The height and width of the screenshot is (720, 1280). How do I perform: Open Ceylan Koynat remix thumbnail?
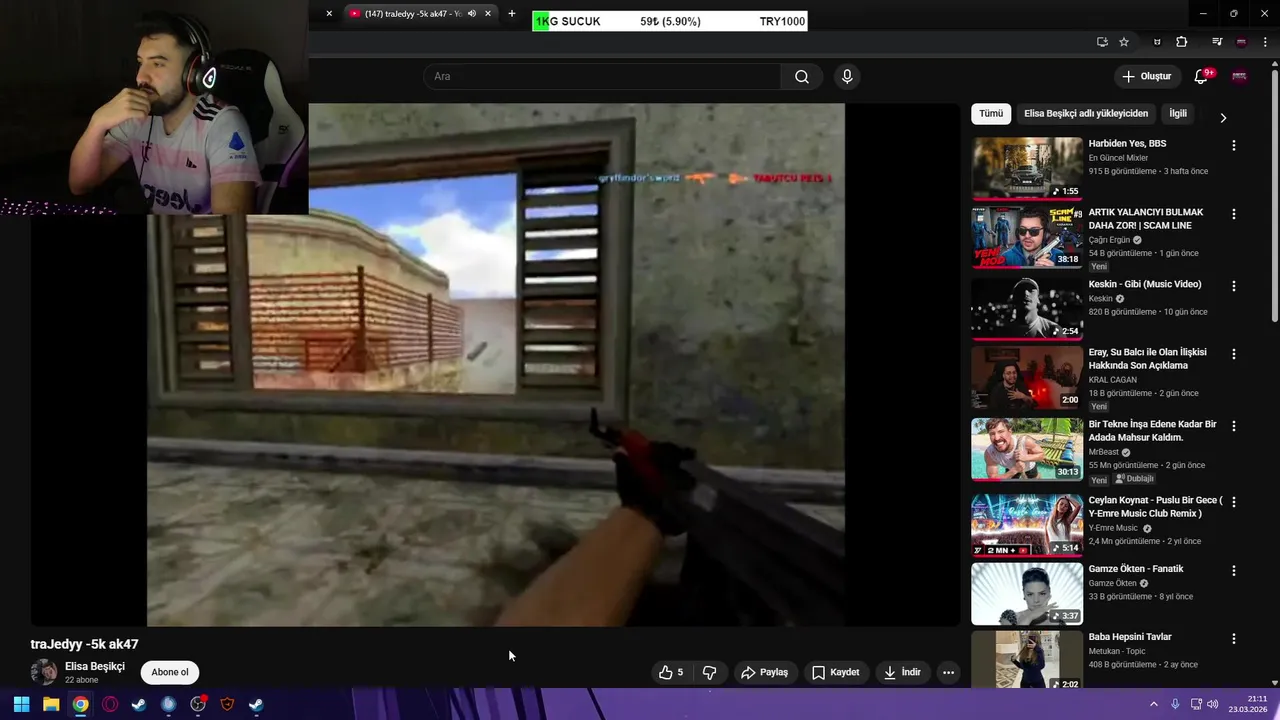point(1027,525)
